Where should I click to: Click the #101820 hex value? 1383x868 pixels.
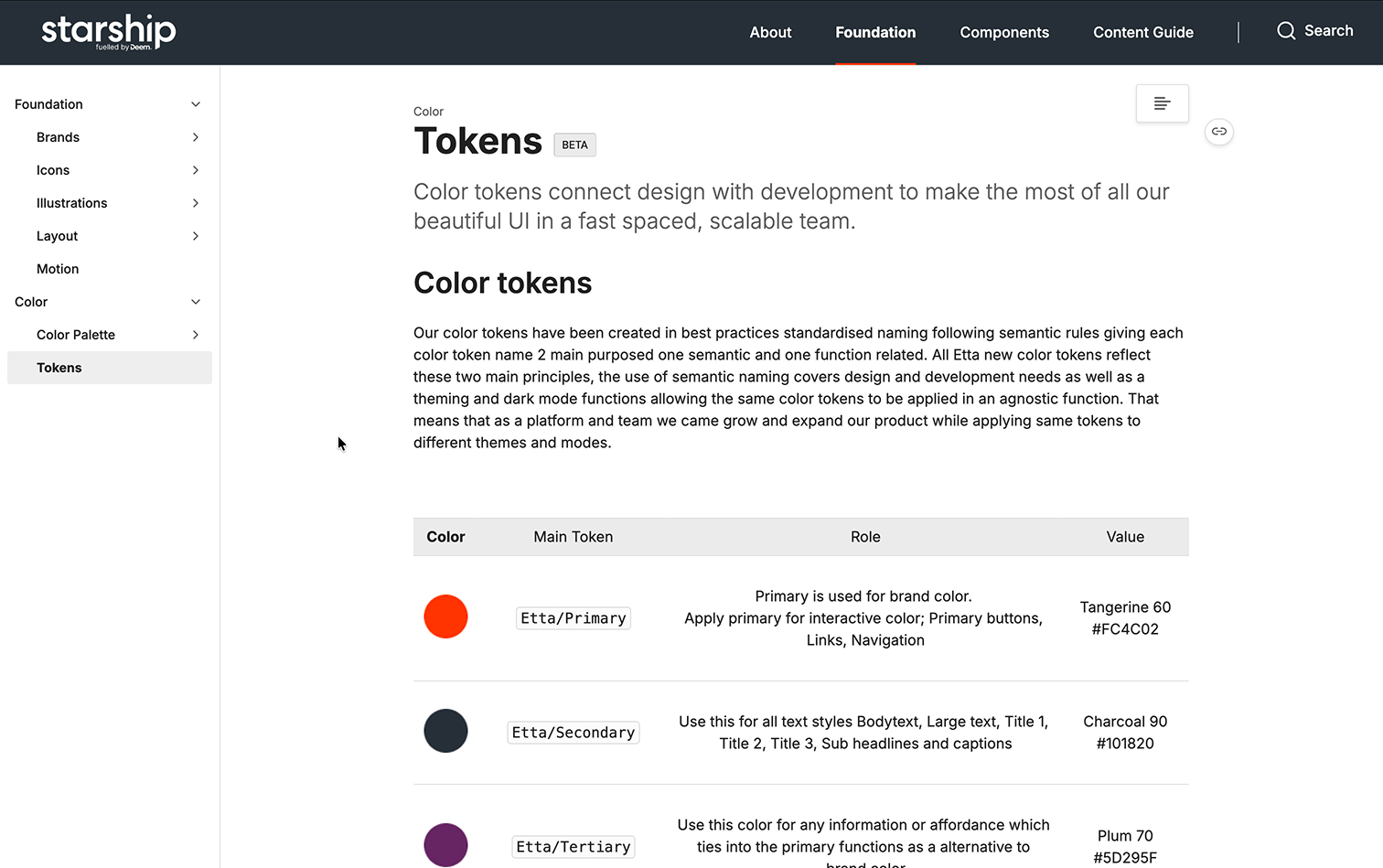[1125, 744]
